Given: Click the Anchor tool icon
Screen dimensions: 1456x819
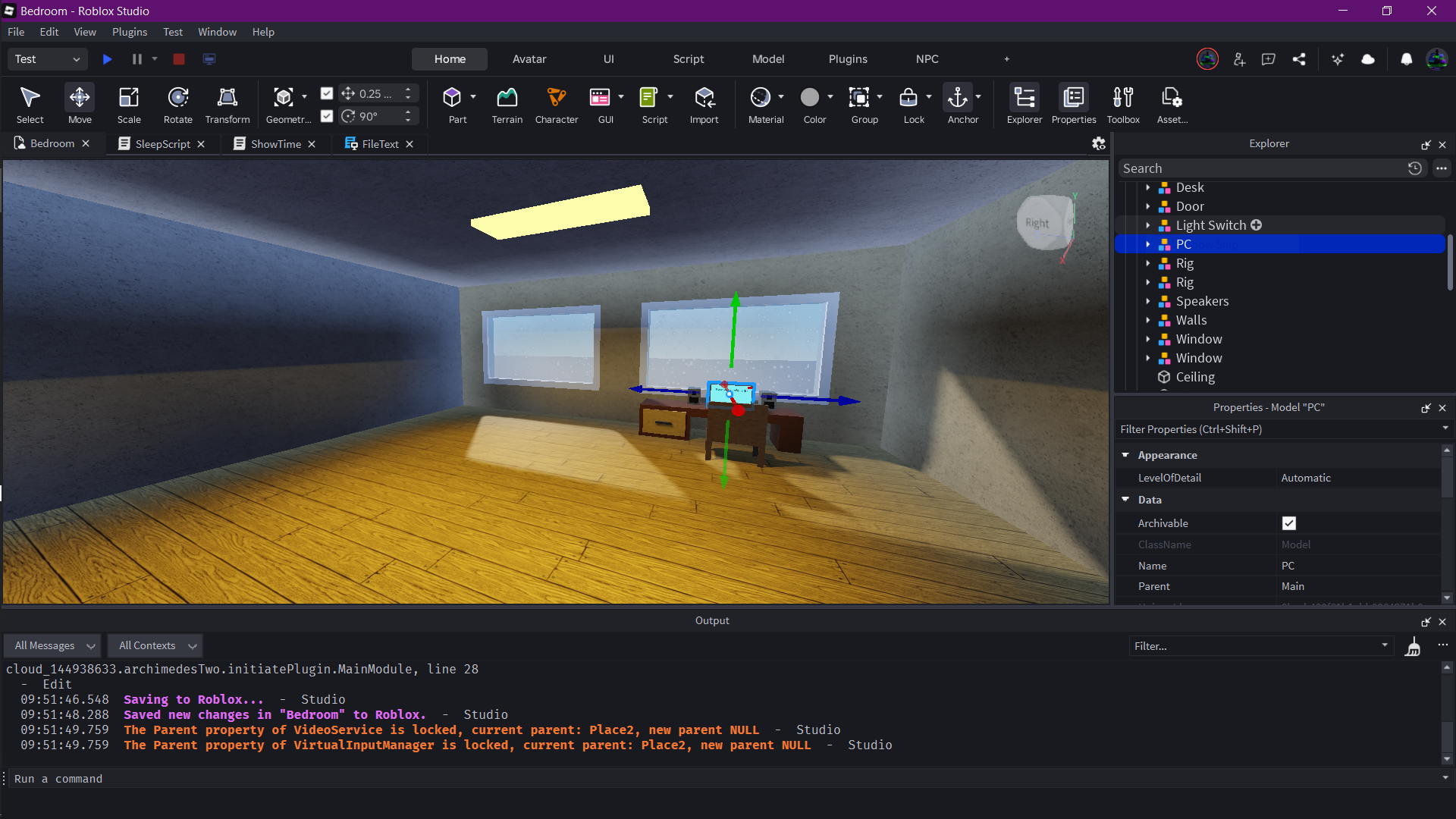Looking at the screenshot, I should pos(958,97).
